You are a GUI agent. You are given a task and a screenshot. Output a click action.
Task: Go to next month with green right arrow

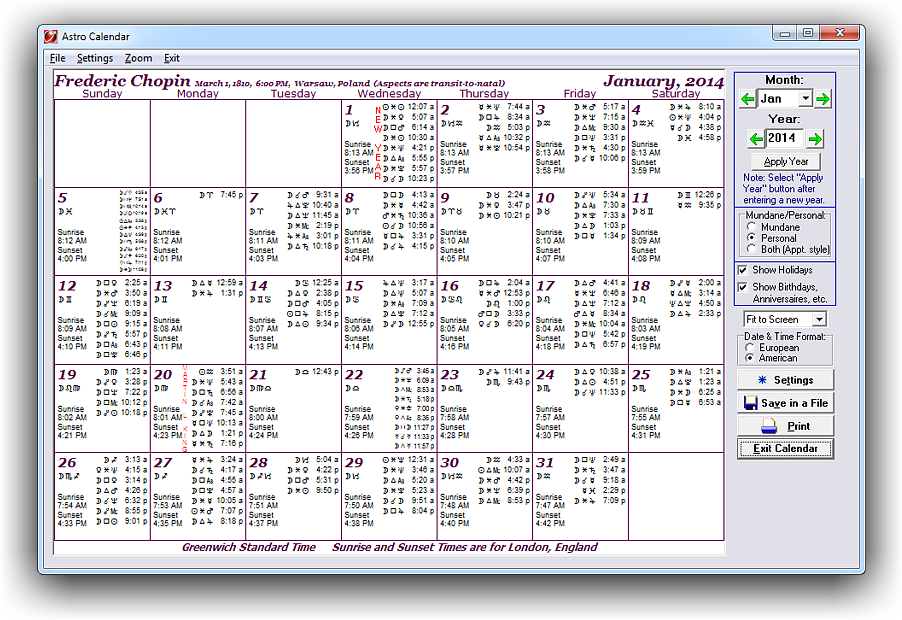point(823,99)
